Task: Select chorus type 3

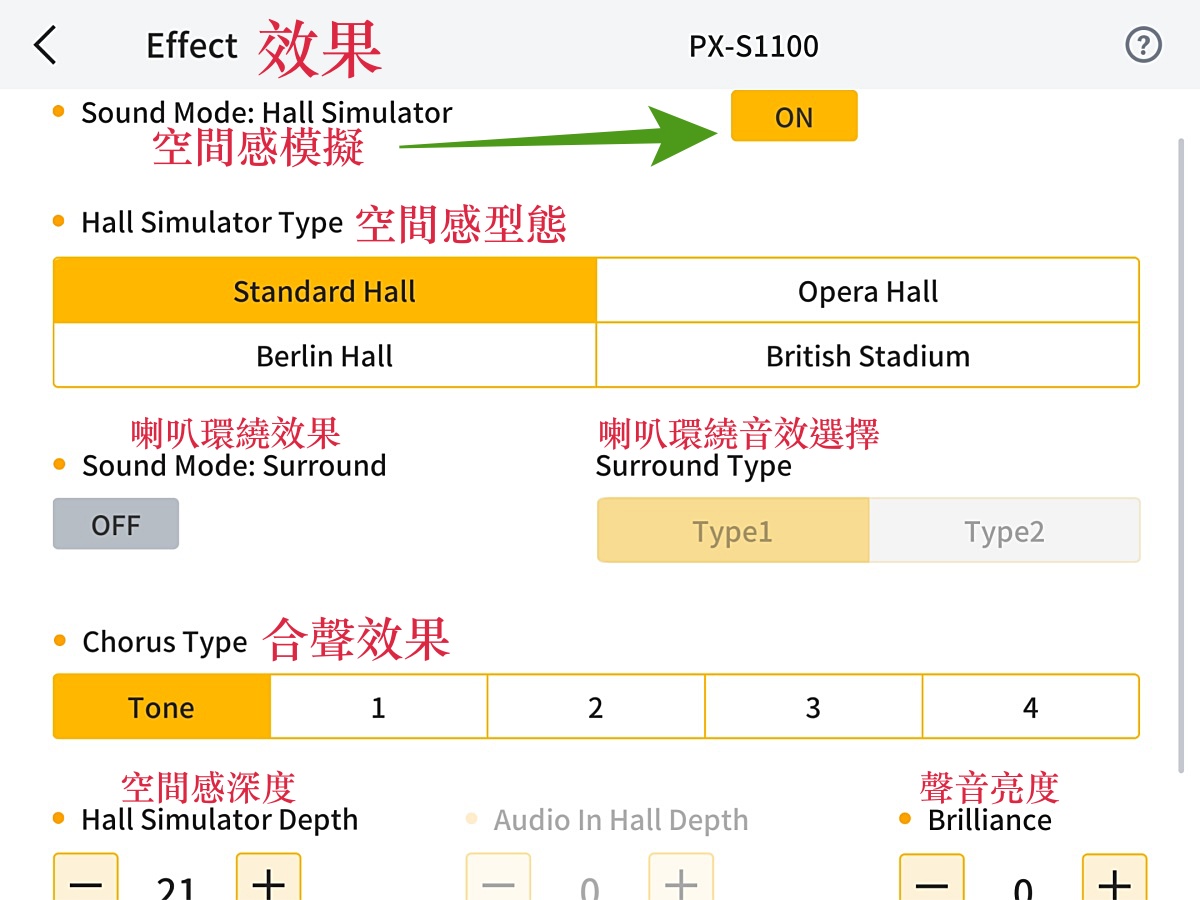Action: [813, 707]
